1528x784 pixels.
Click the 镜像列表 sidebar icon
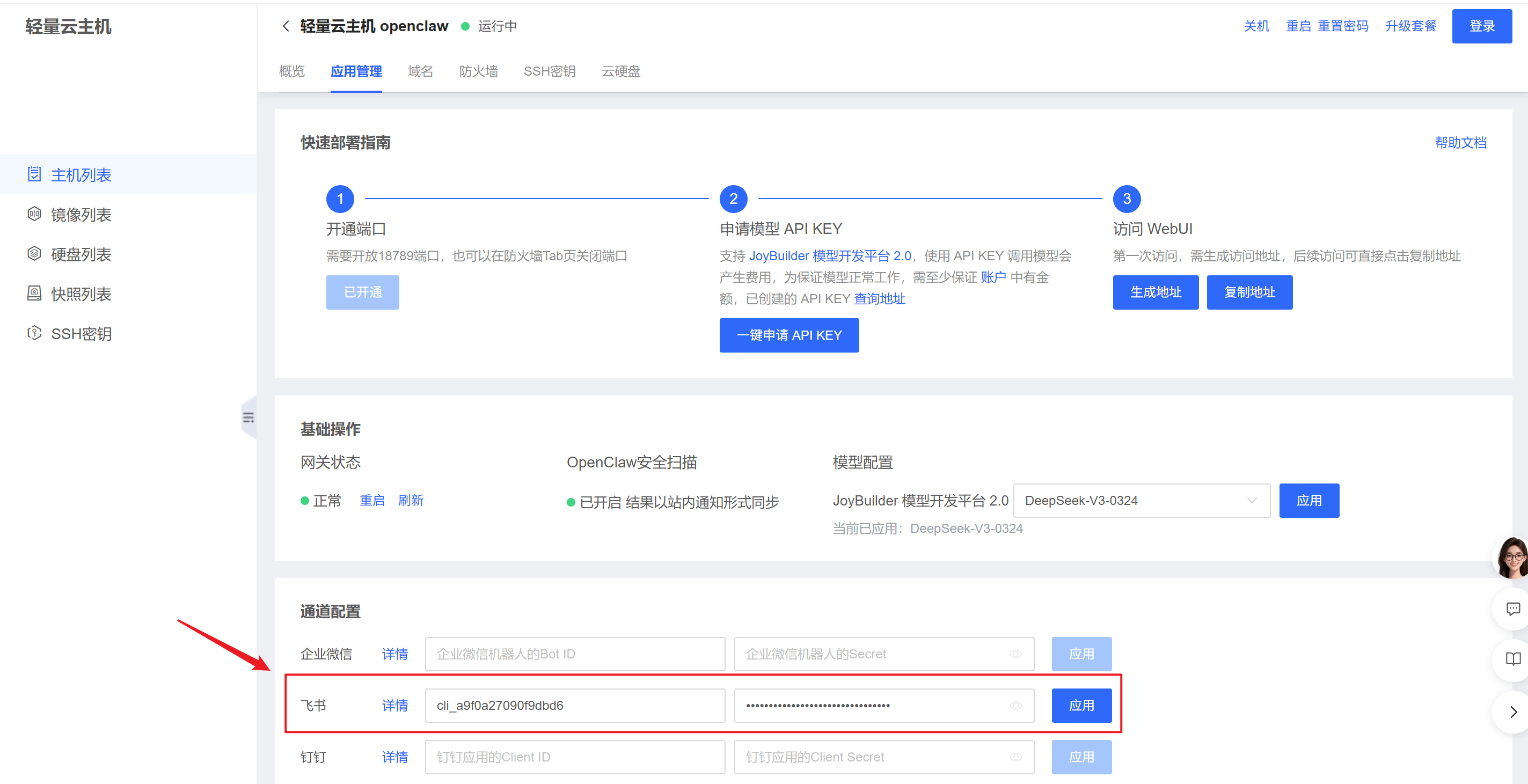point(34,214)
